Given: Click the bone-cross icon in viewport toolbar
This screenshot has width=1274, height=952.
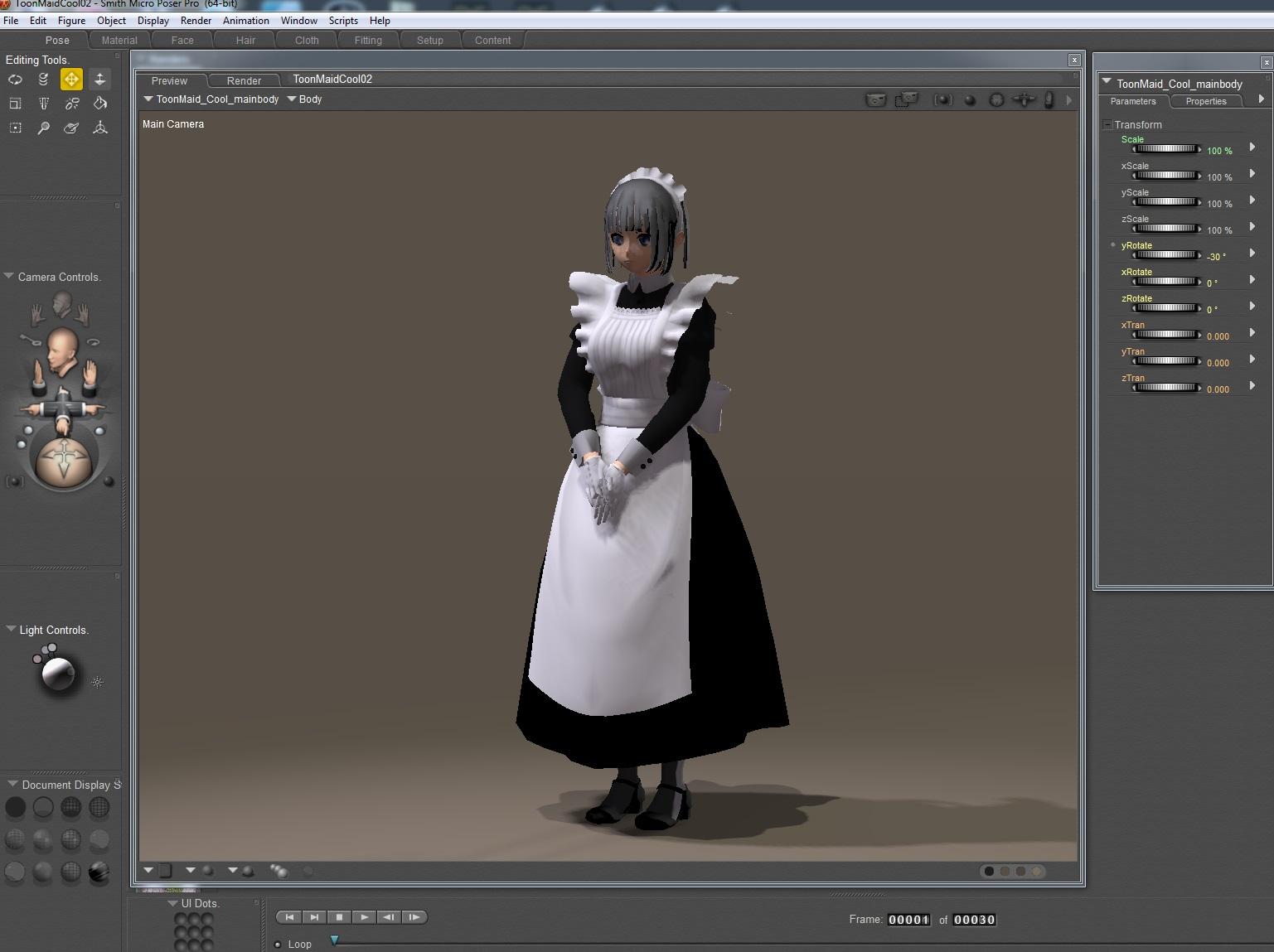Looking at the screenshot, I should 1024,99.
